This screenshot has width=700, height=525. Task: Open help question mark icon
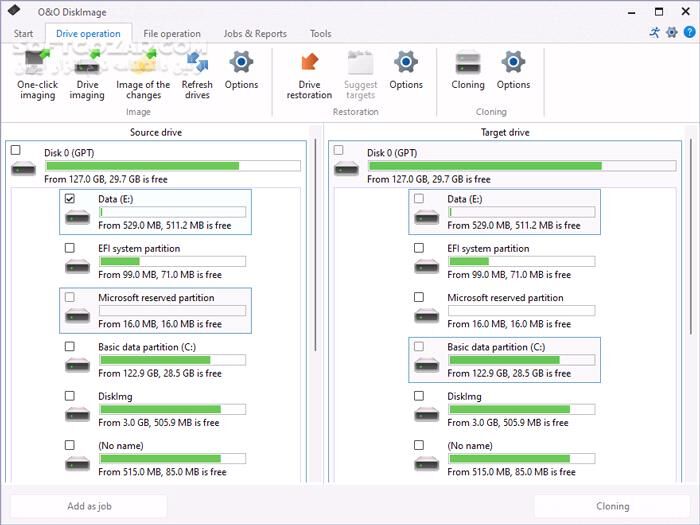tap(690, 32)
